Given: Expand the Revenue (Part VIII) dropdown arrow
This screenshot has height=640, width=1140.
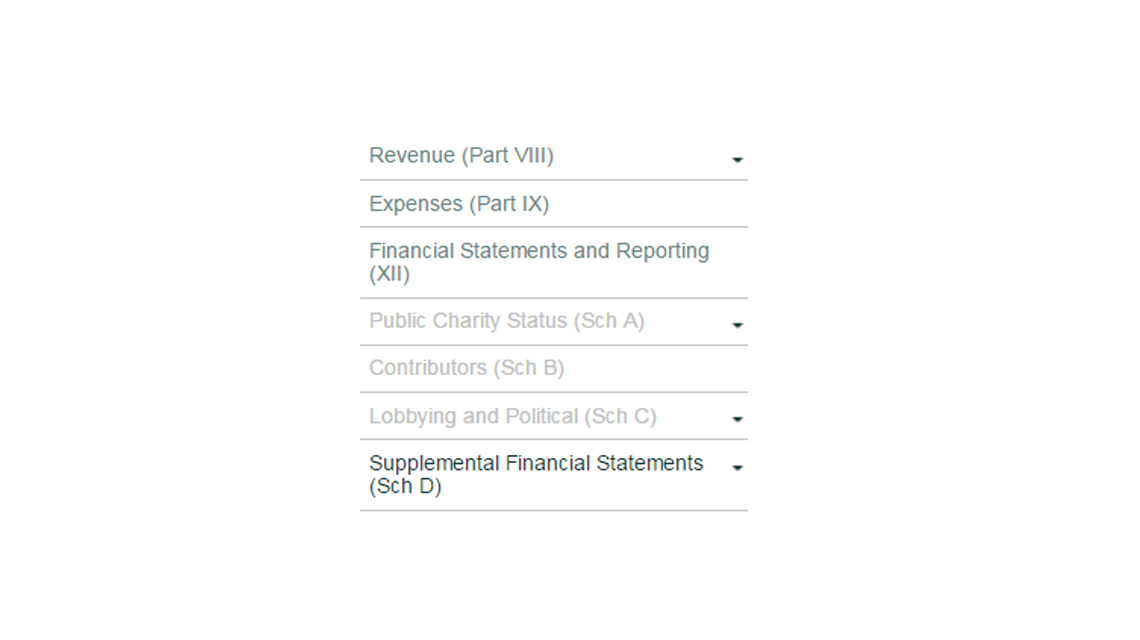Looking at the screenshot, I should pyautogui.click(x=737, y=160).
